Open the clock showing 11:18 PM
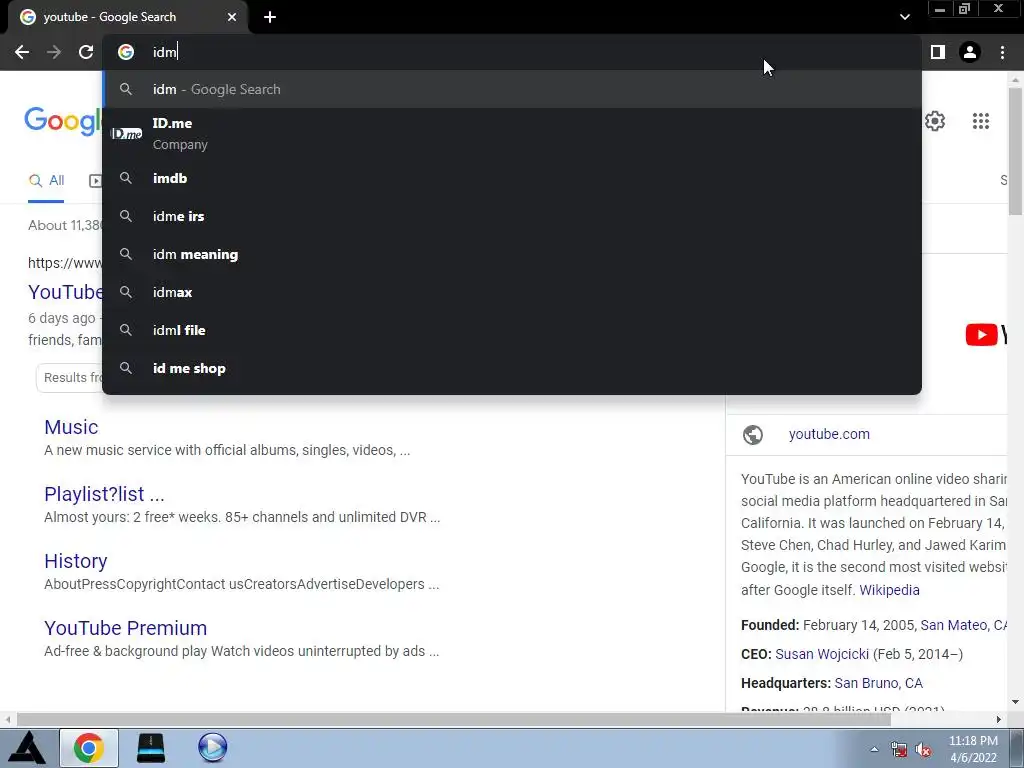The height and width of the screenshot is (768, 1024). (973, 749)
